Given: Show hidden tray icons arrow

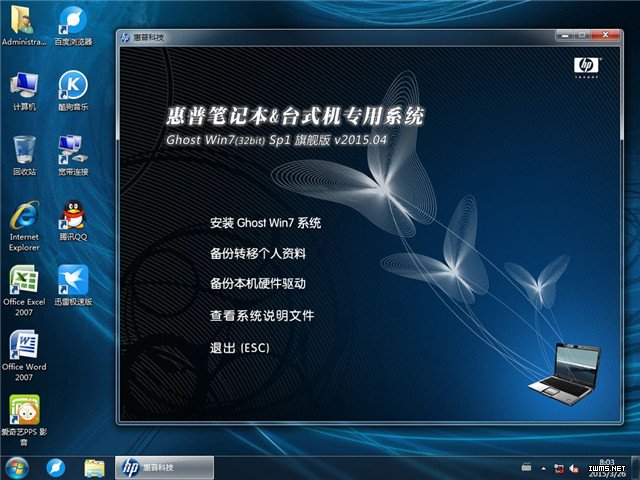Looking at the screenshot, I should click(544, 468).
